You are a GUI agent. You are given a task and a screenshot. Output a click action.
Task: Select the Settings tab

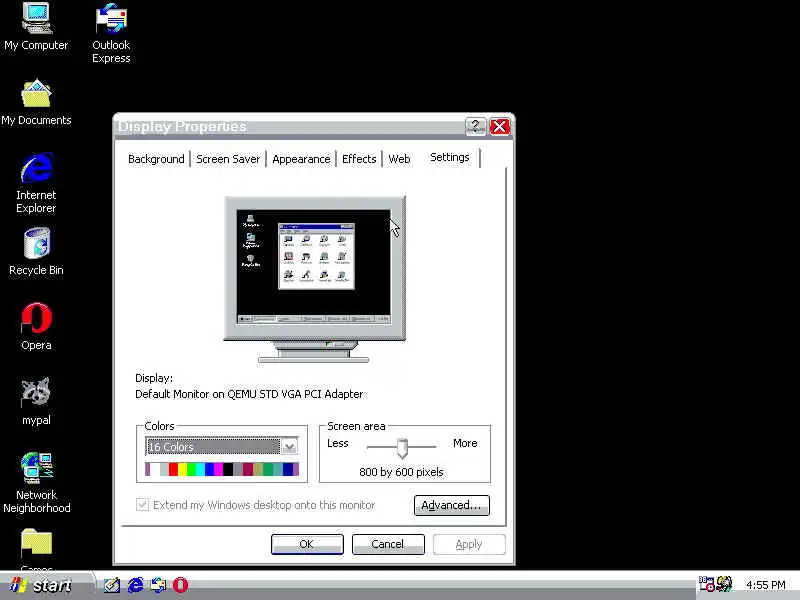tap(449, 157)
